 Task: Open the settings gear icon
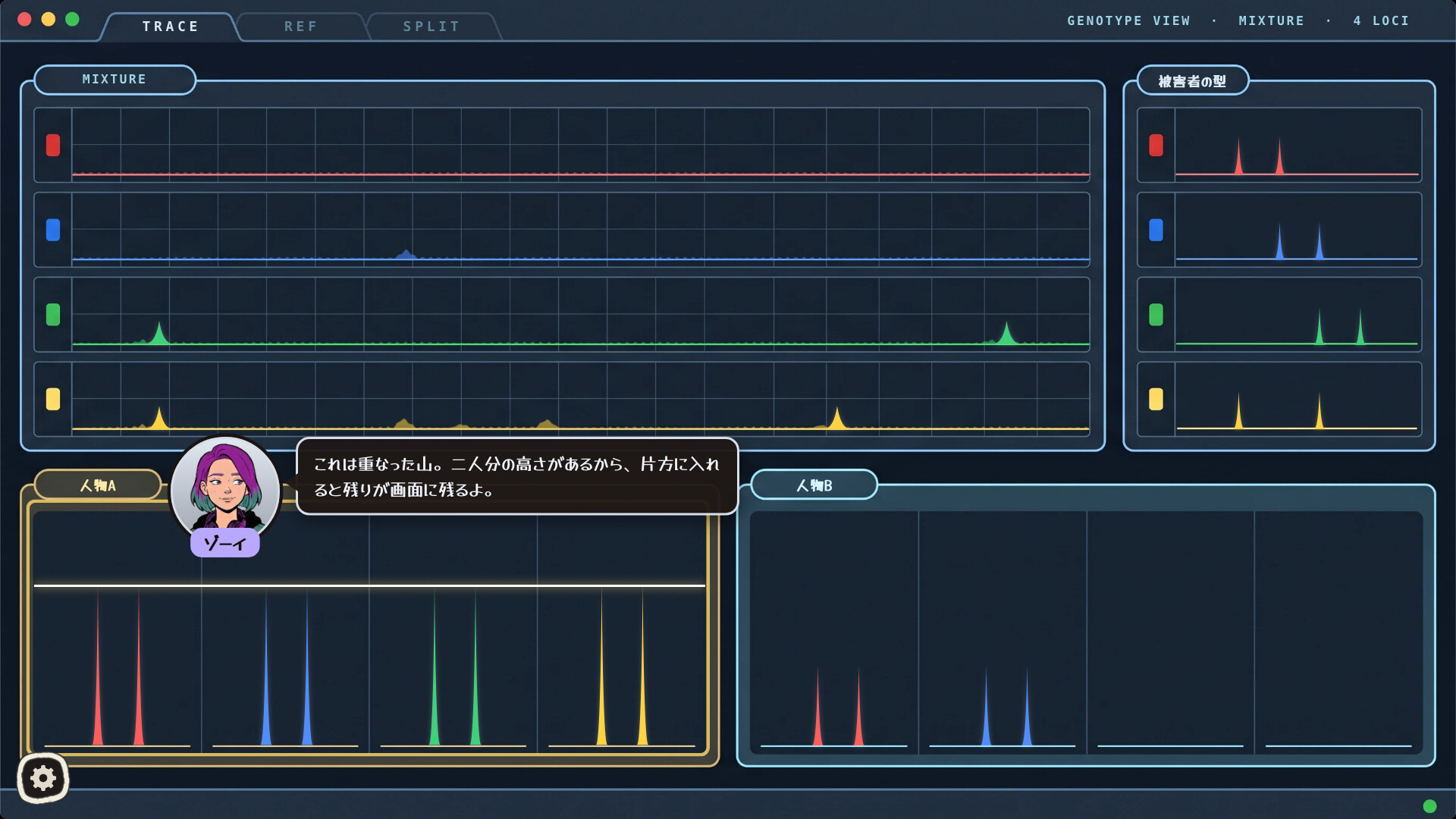tap(43, 778)
